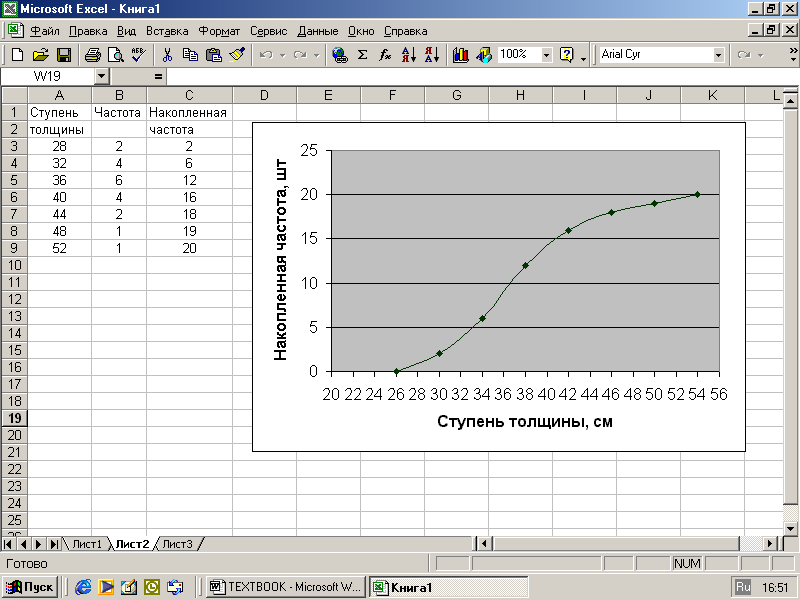This screenshot has width=800, height=600.
Task: Select column A header
Action: [x=60, y=95]
